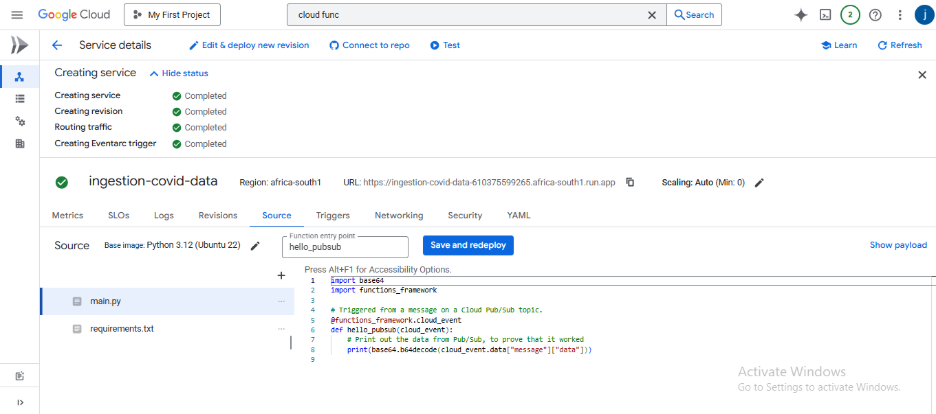Open the building-shaped sidebar icon
Screen dimensions: 936x414
click(x=20, y=143)
